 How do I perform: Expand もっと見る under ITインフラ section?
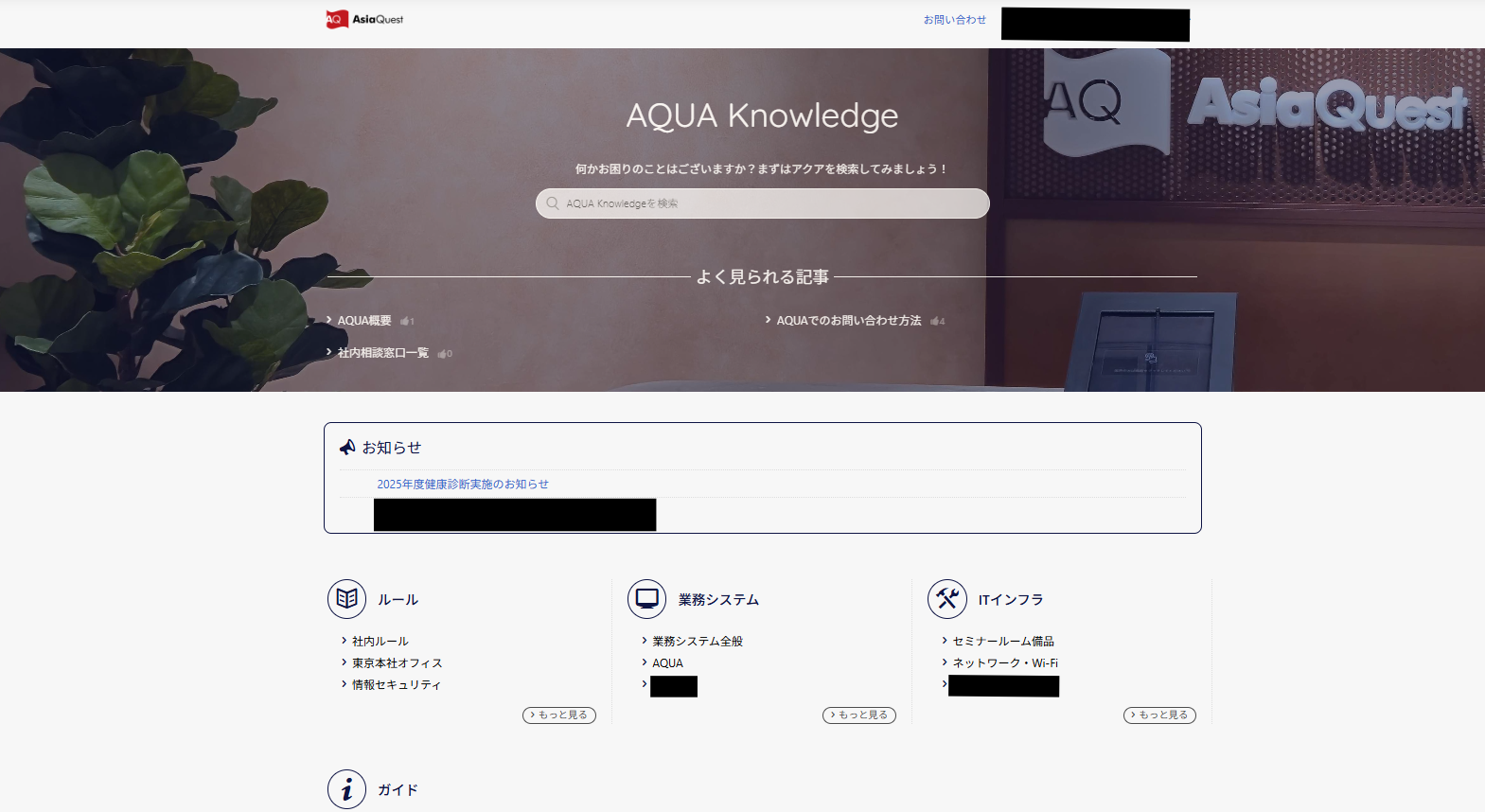pyautogui.click(x=1159, y=715)
